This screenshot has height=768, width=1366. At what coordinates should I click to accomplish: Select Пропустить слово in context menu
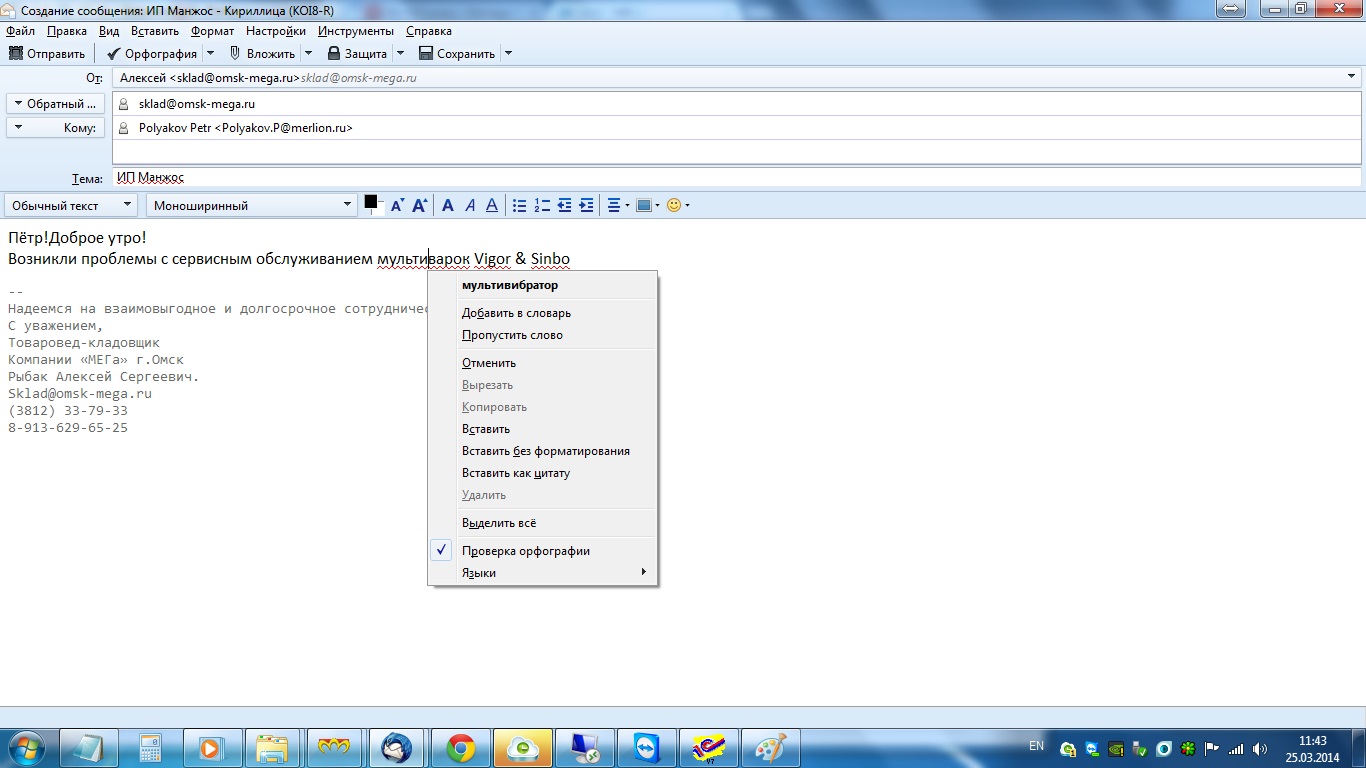(543, 335)
